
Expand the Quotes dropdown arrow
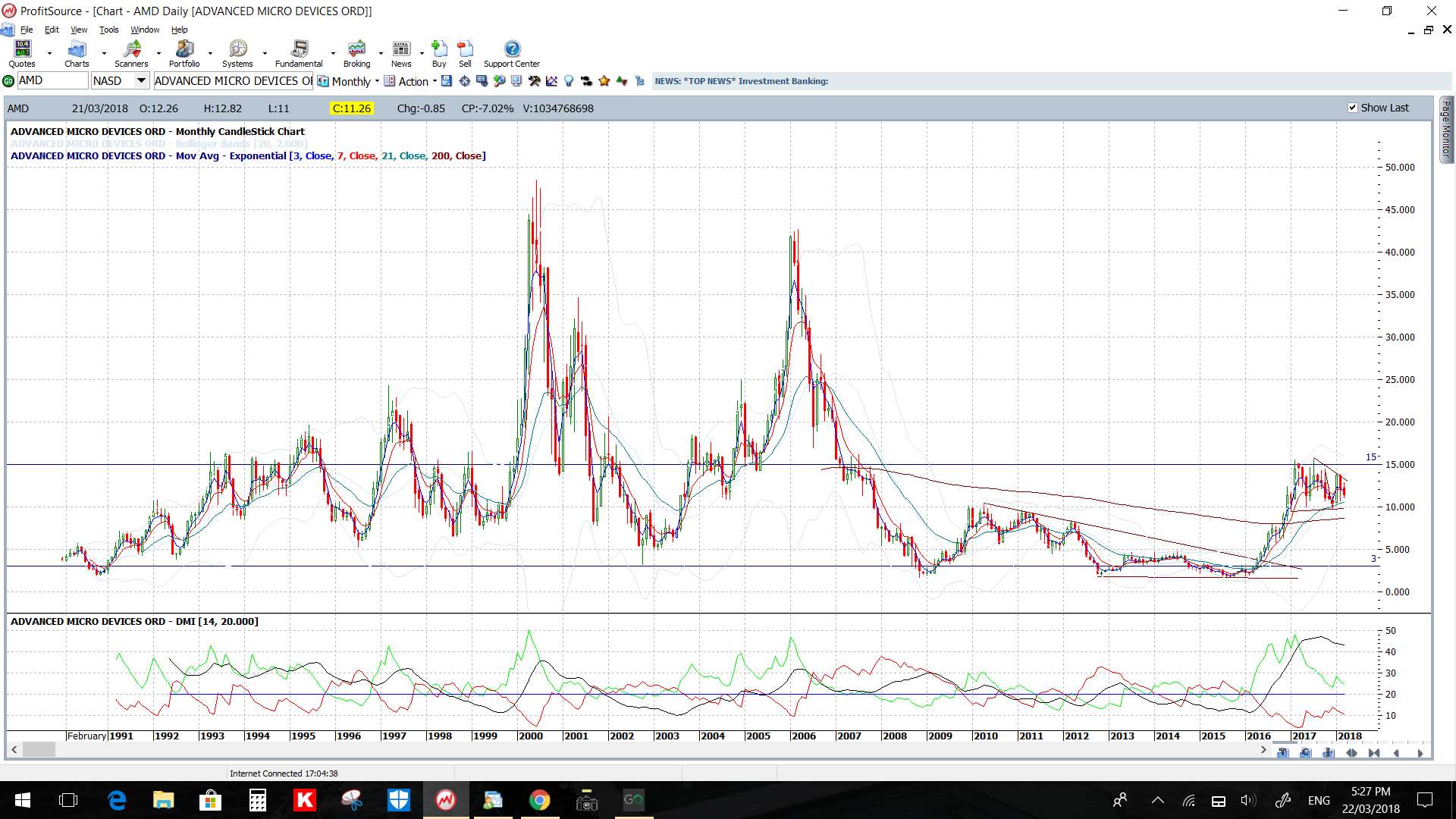[49, 54]
